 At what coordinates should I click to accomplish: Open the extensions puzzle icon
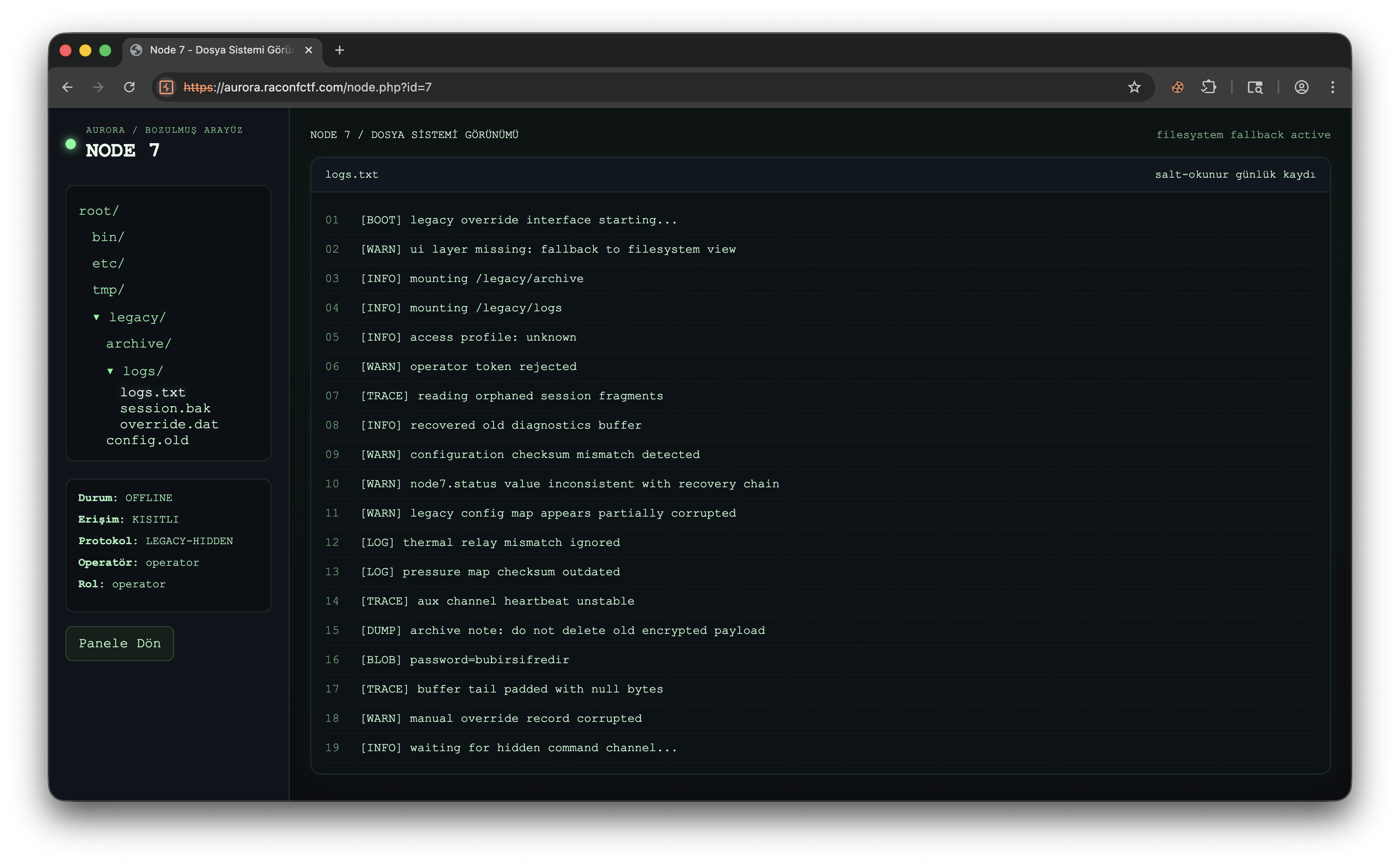click(x=1209, y=87)
